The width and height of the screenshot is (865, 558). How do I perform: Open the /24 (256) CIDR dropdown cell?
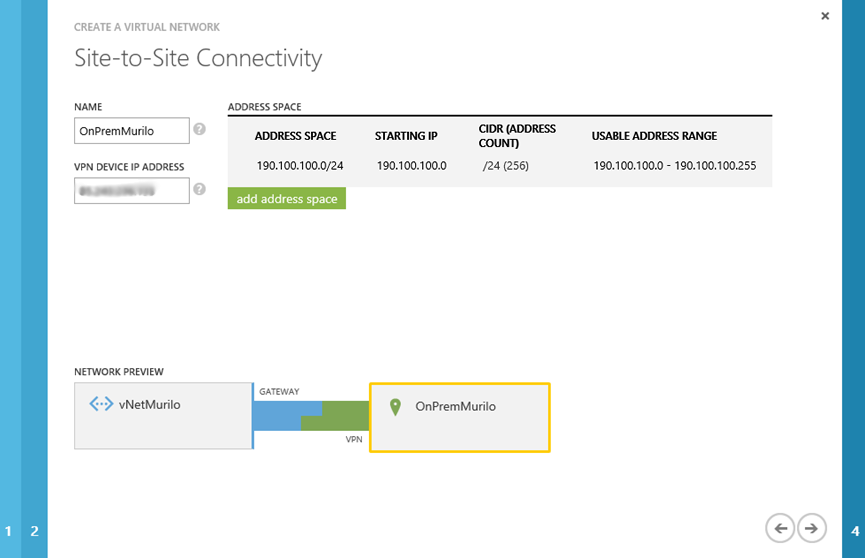click(x=505, y=165)
